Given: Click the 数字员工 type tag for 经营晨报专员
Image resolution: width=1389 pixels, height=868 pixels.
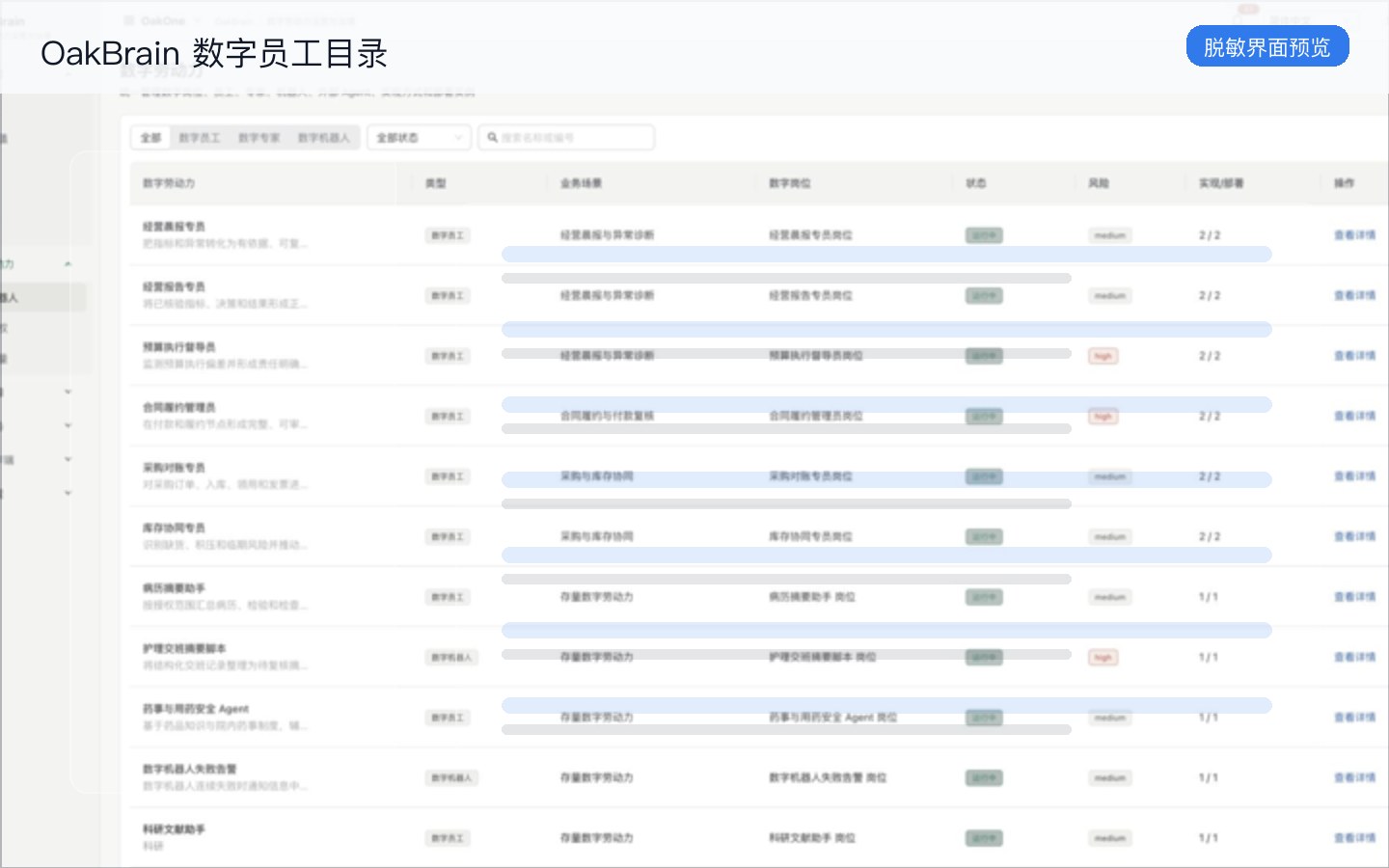Looking at the screenshot, I should pos(448,235).
